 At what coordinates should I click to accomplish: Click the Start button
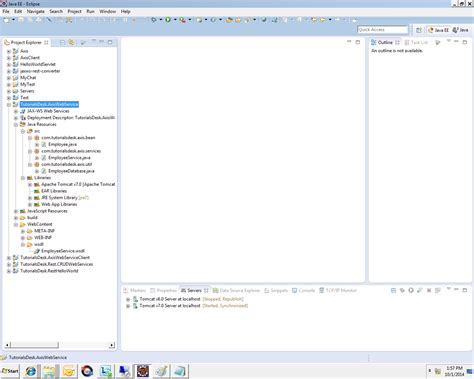point(10,371)
